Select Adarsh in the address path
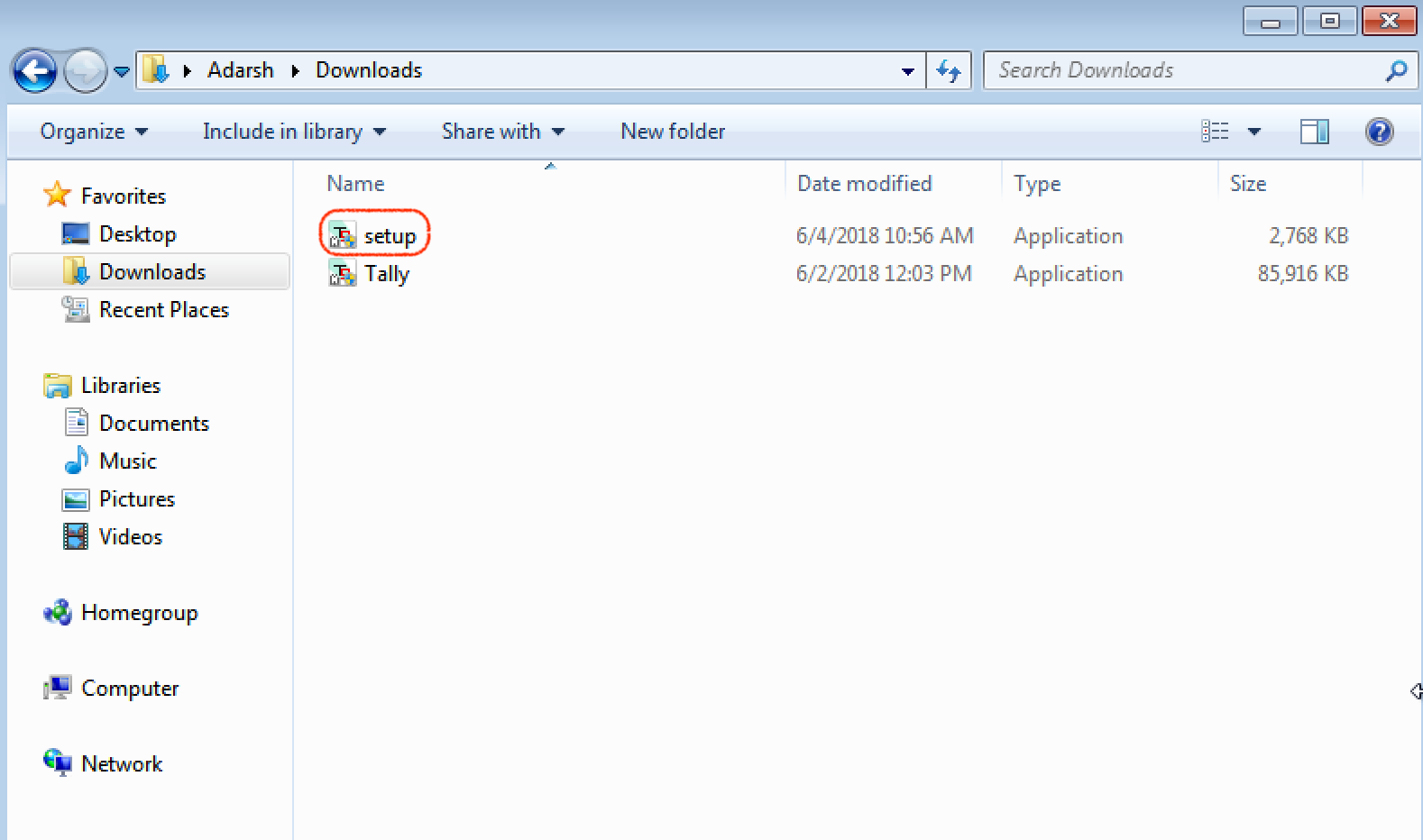 [240, 70]
